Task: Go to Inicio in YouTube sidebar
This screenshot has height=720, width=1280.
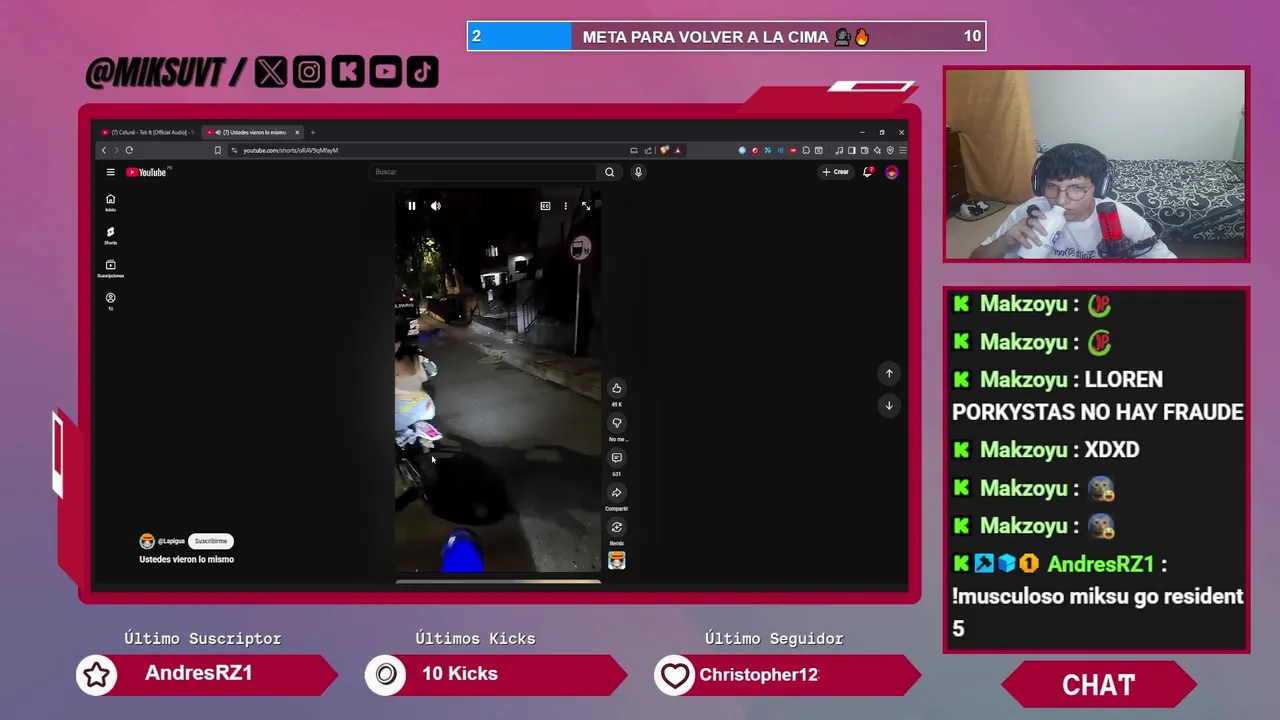Action: (x=110, y=203)
